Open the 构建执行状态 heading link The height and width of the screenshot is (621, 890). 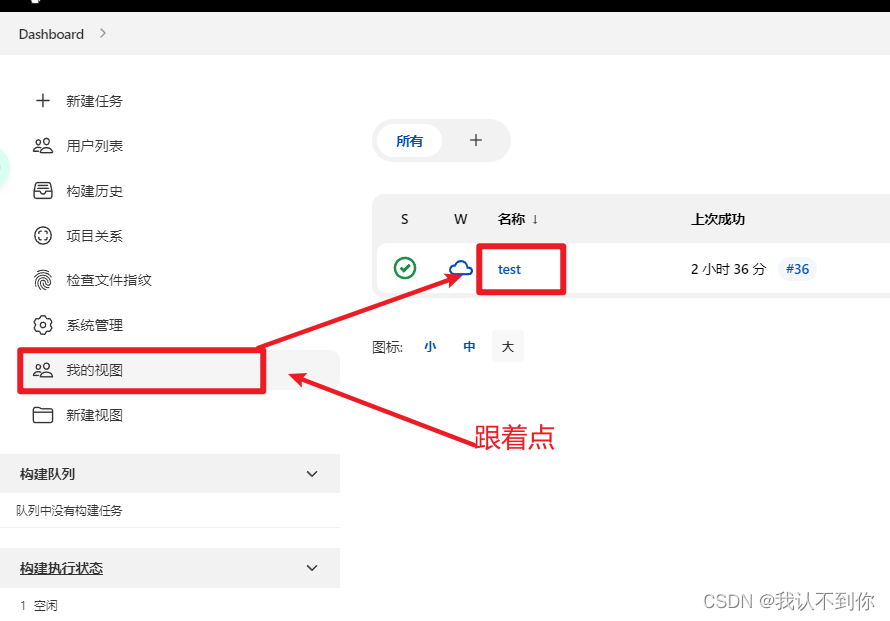61,568
